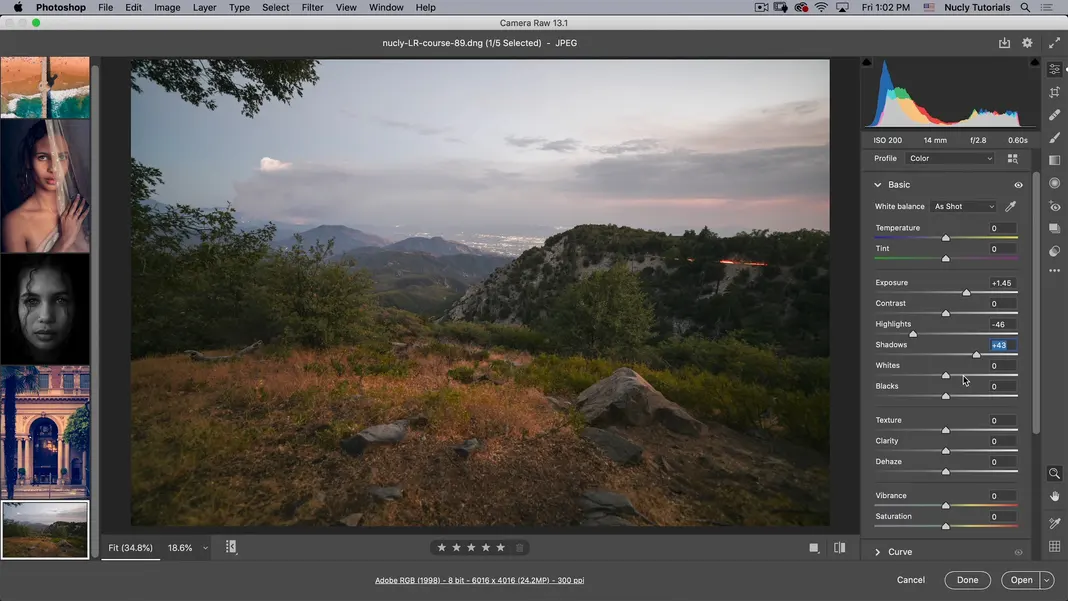Toggle the Color Sampler eyedropper tool
The image size is (1068, 601).
1054,523
